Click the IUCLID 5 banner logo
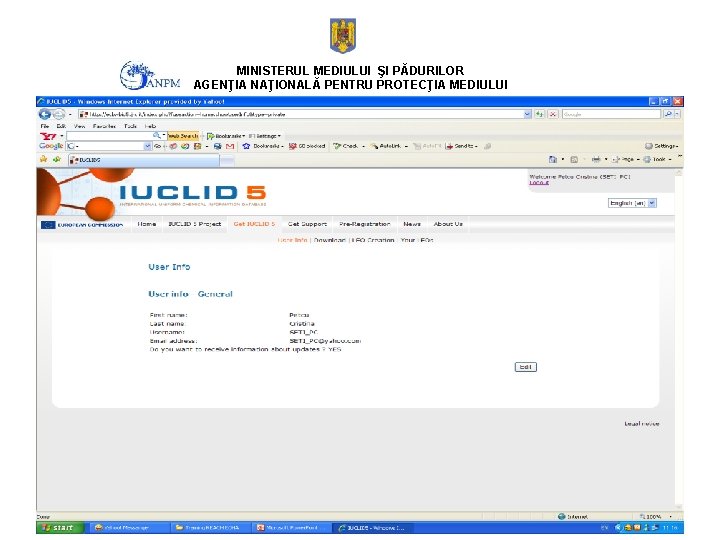The width and height of the screenshot is (720, 540). (193, 195)
